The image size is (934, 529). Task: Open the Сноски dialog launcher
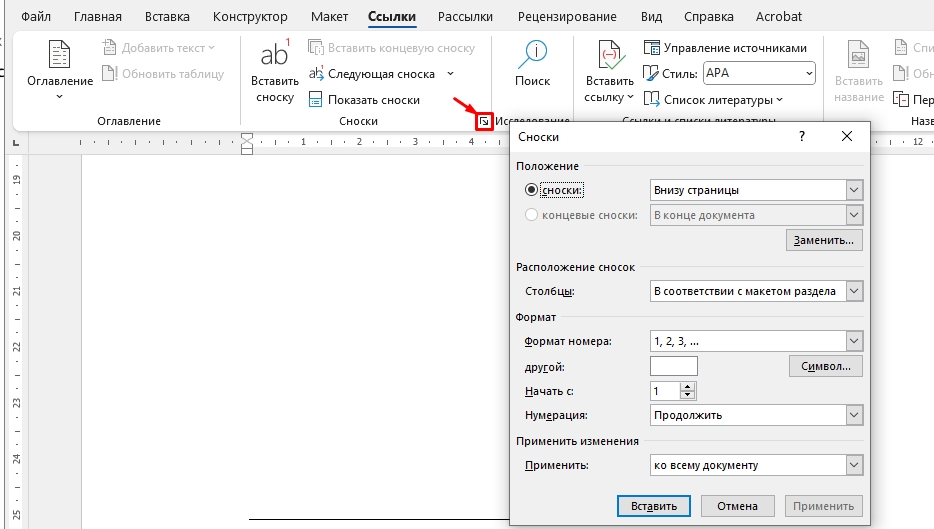[484, 122]
